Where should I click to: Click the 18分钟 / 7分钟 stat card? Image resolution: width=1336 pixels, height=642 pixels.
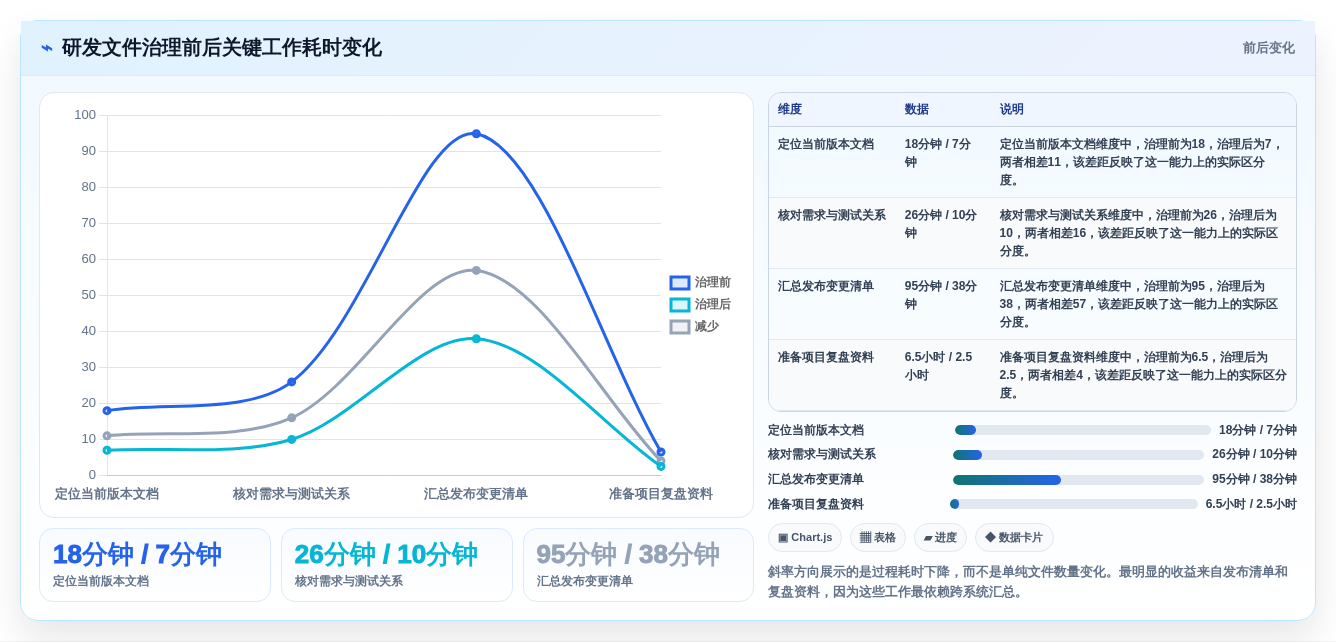[x=155, y=565]
